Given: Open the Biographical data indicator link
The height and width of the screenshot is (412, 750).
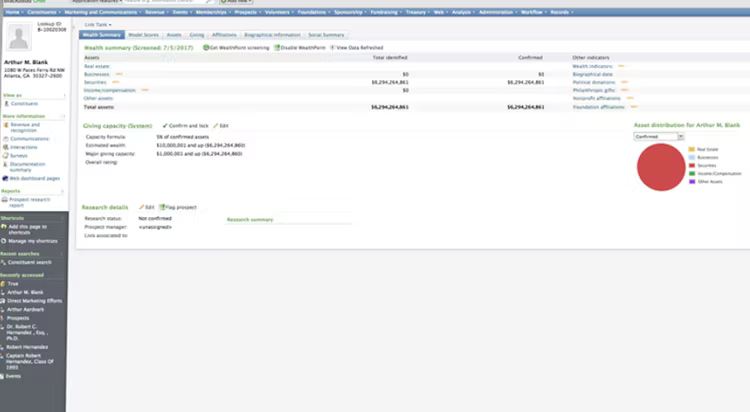Looking at the screenshot, I should (x=593, y=74).
